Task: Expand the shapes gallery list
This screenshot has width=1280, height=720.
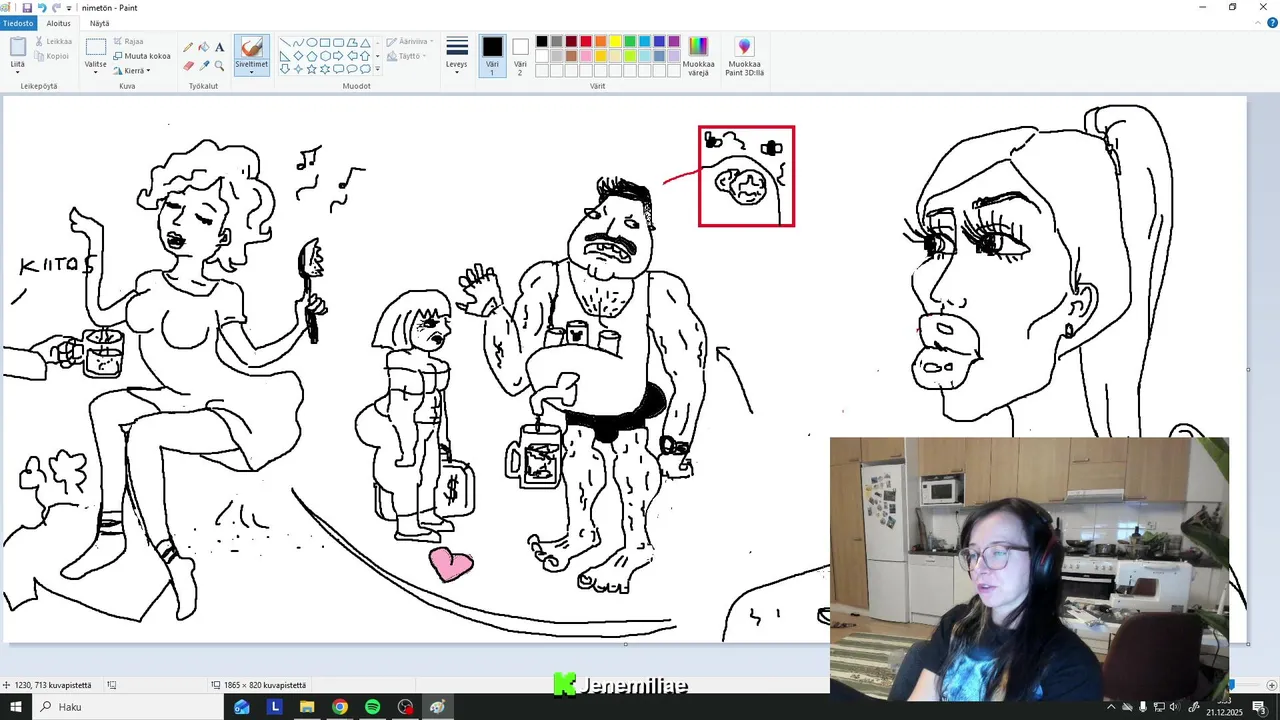Action: [379, 69]
